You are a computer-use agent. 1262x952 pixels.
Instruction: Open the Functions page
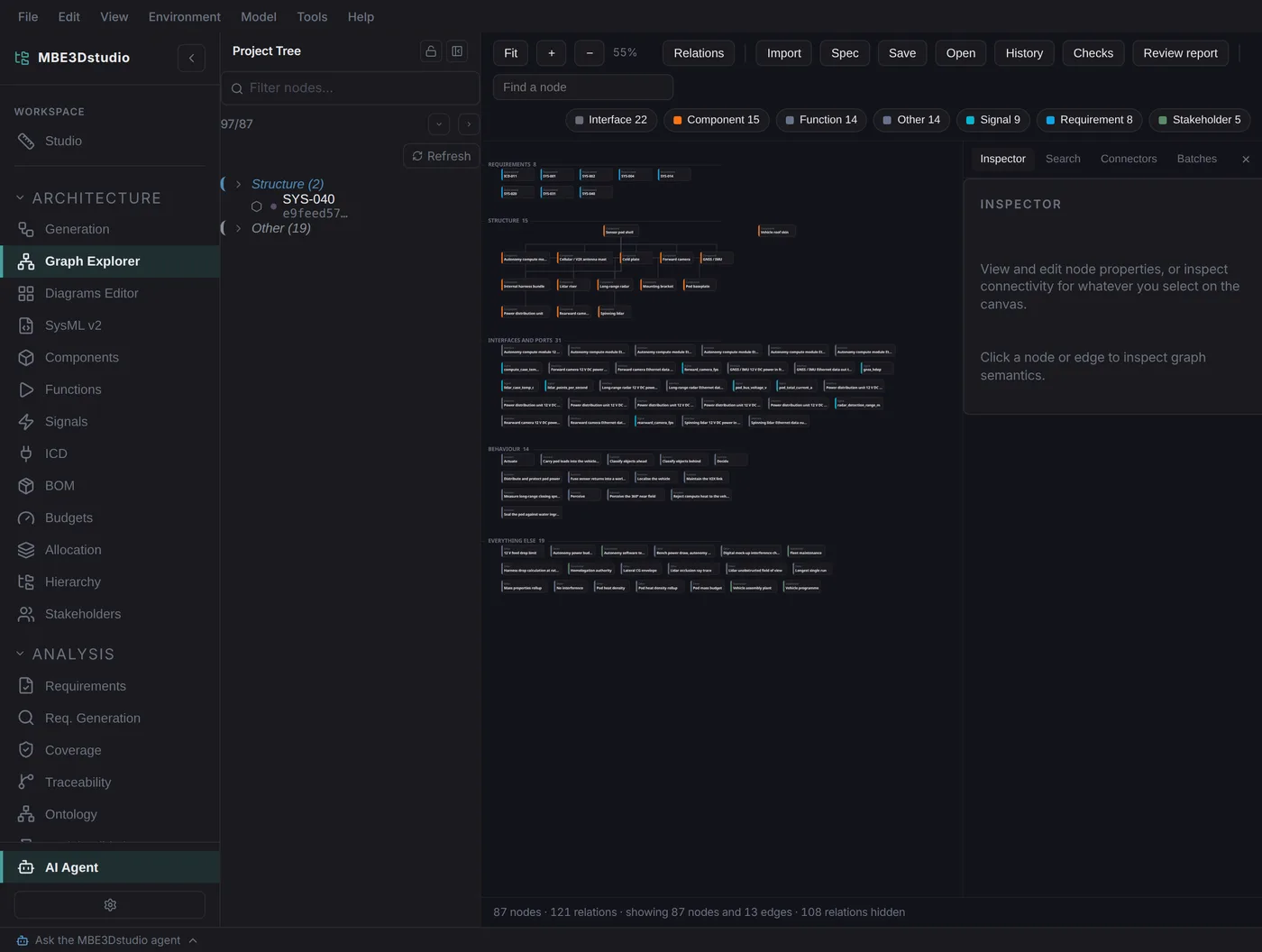pyautogui.click(x=109, y=389)
